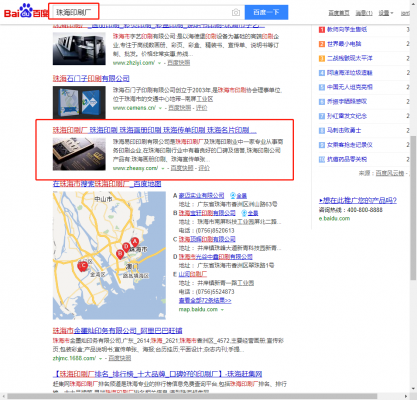The height and width of the screenshot is (400, 417).
Task: Open 查看全部72条结果>> link
Action: [x=205, y=300]
